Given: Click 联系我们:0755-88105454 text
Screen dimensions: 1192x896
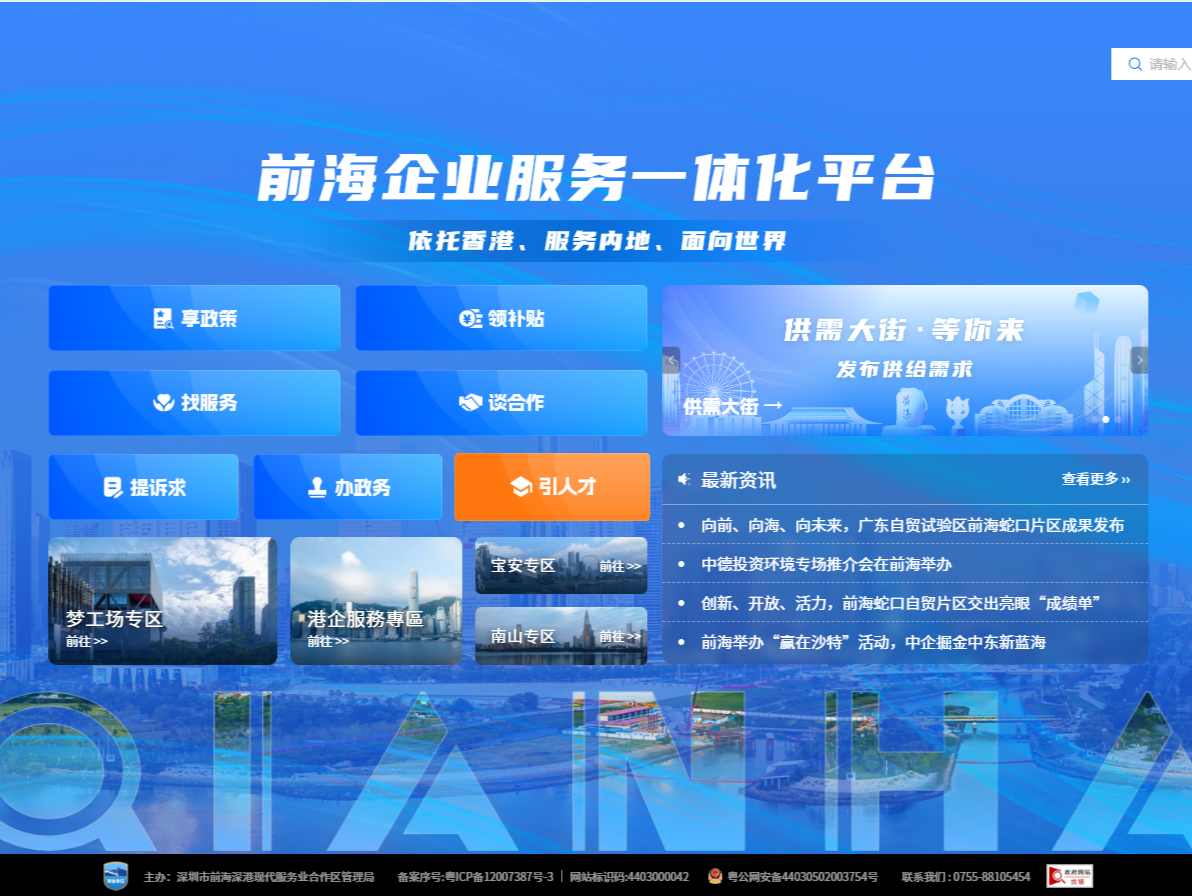Looking at the screenshot, I should tap(965, 877).
